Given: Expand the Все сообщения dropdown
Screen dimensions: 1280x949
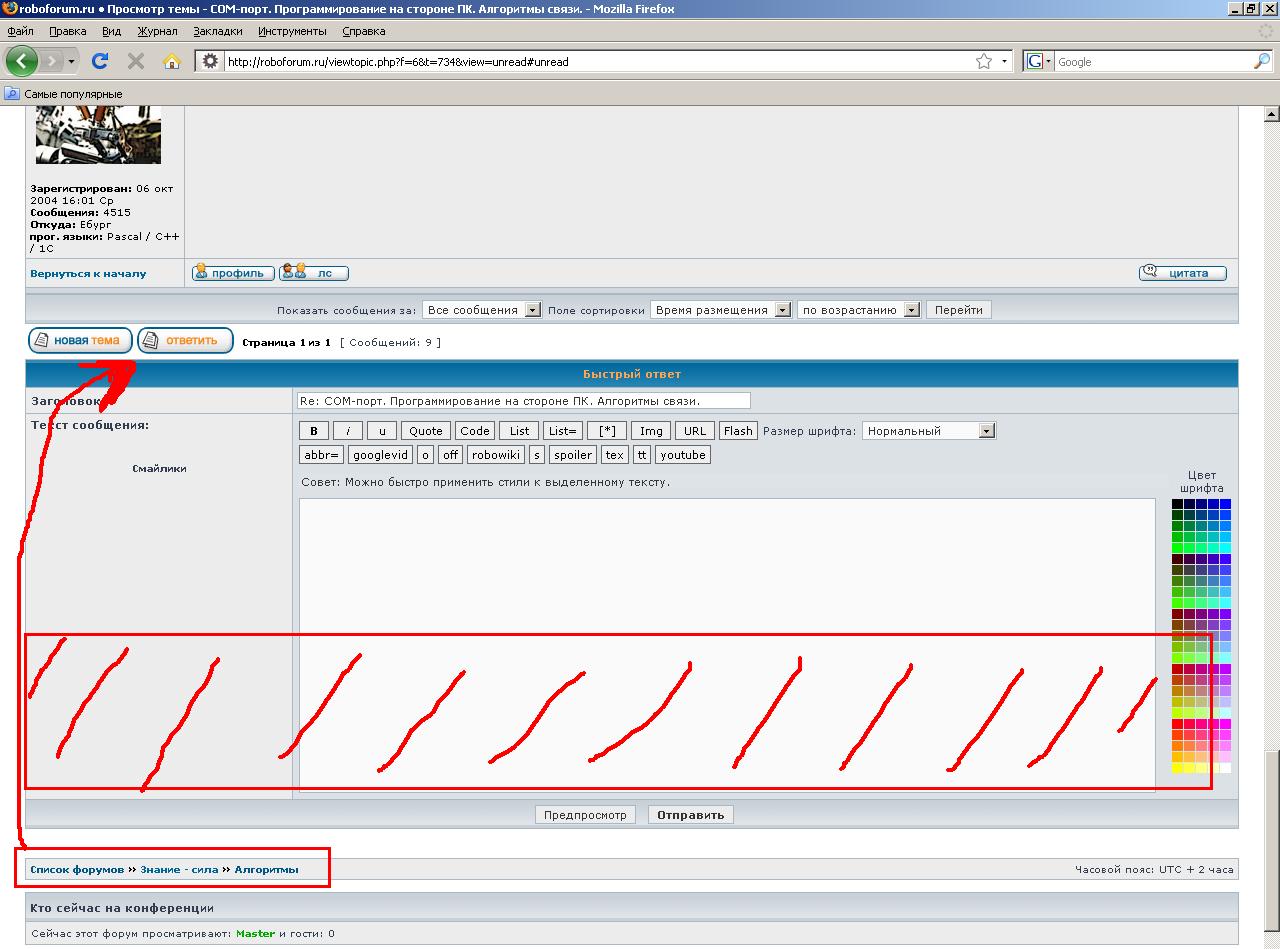Looking at the screenshot, I should click(481, 310).
